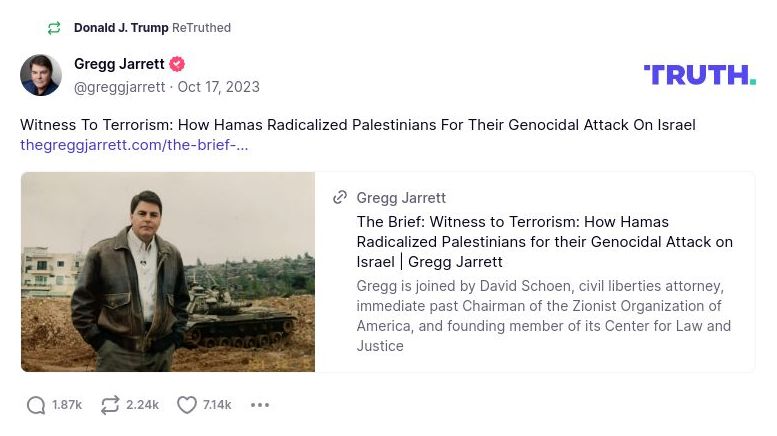Image resolution: width=777 pixels, height=436 pixels.
Task: Click the Oct 17, 2023 timestamp
Action: (219, 87)
